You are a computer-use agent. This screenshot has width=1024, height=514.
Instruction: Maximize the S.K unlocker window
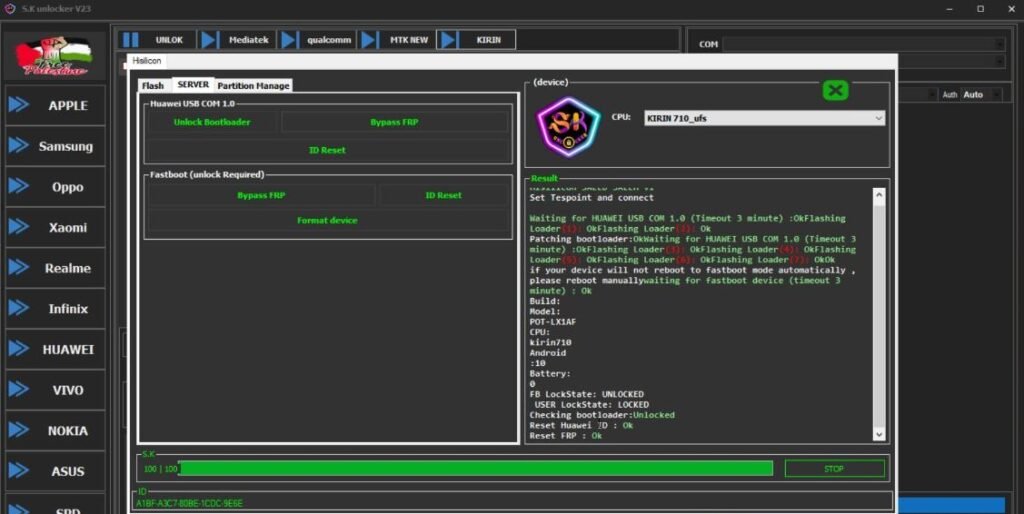point(980,8)
